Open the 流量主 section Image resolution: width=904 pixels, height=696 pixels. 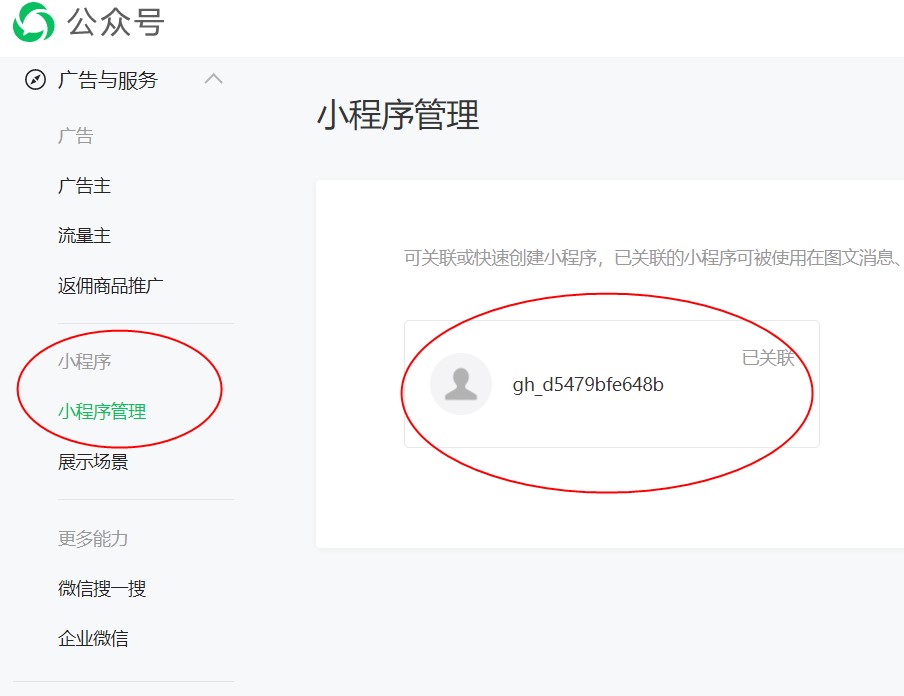click(x=85, y=235)
